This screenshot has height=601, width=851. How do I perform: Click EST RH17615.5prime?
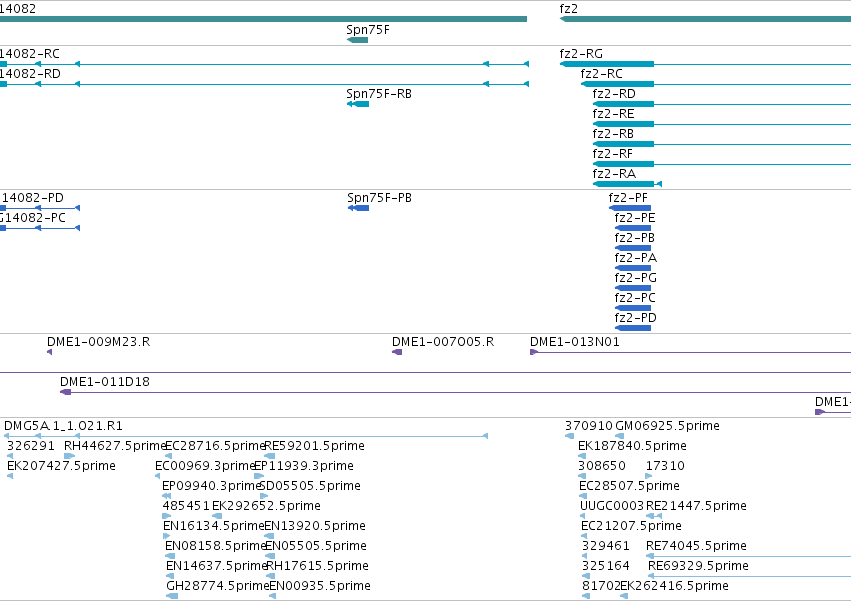click(317, 566)
